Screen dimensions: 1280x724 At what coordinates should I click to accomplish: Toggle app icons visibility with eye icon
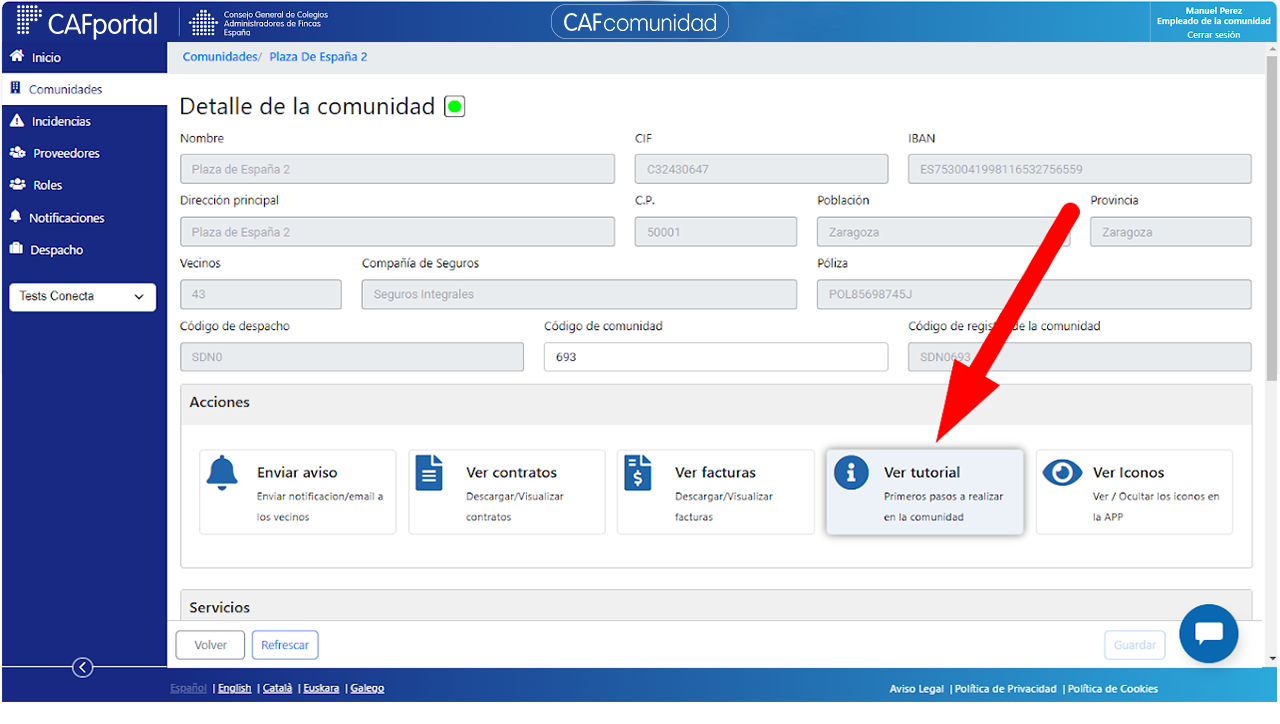tap(1062, 472)
